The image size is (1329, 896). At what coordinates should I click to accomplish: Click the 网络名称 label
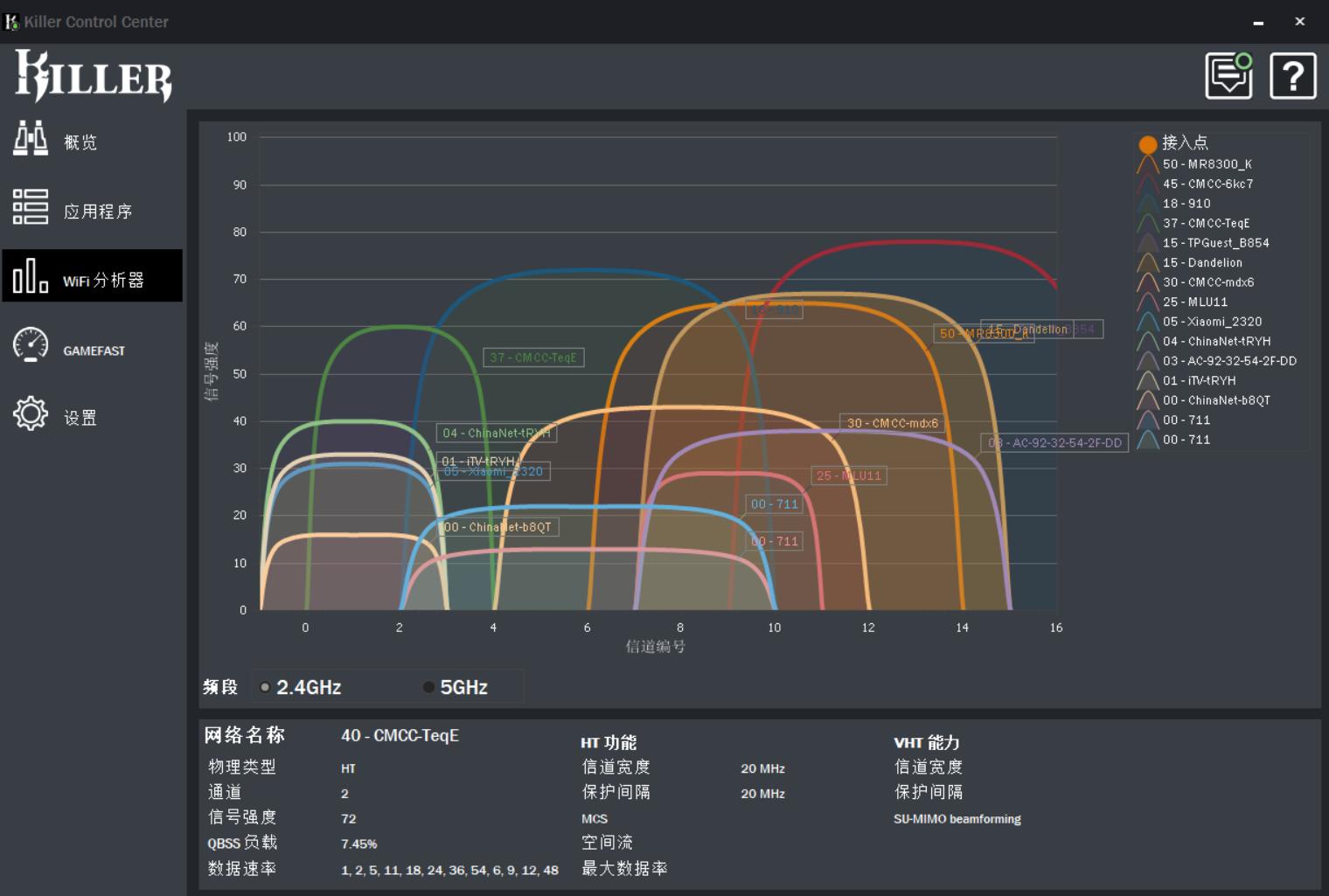(245, 735)
